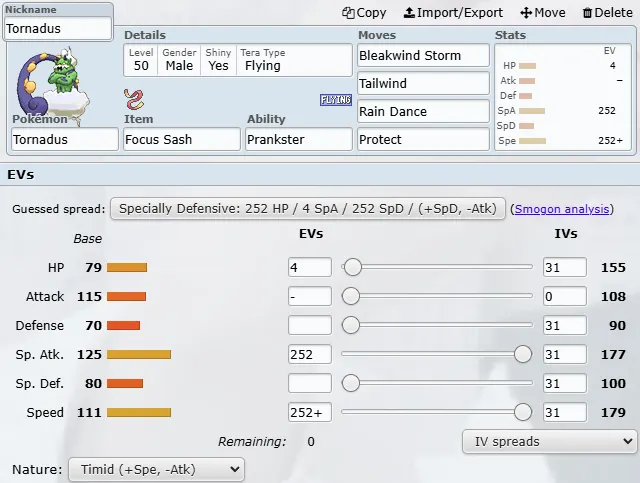The image size is (640, 483).
Task: Open the Nature dropdown showing Timid
Action: point(157,470)
